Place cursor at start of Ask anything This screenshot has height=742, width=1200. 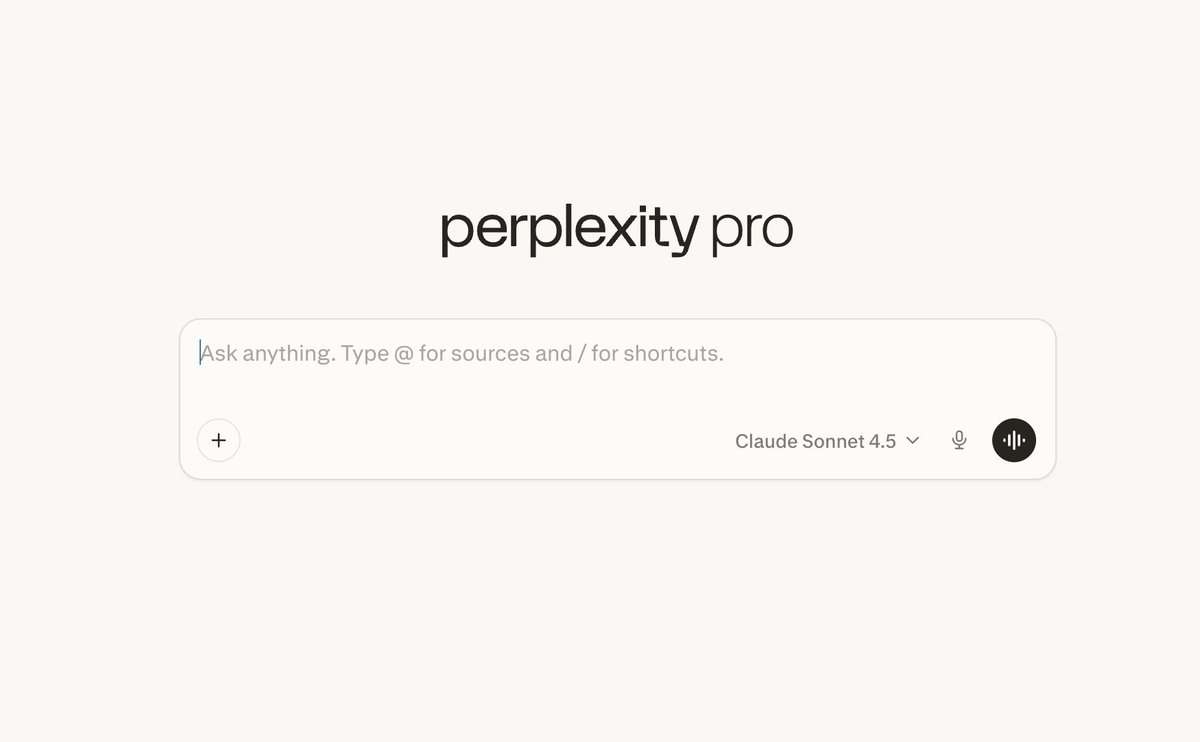(x=202, y=354)
